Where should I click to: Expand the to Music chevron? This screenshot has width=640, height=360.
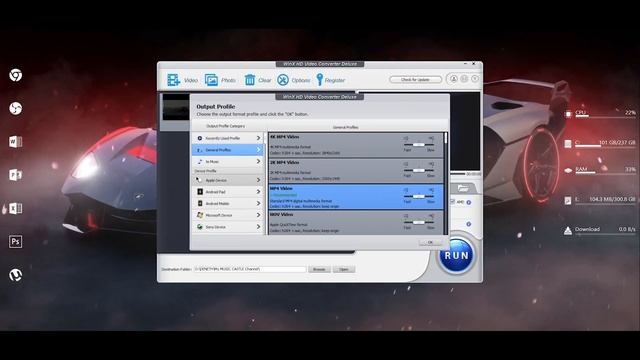[258, 162]
